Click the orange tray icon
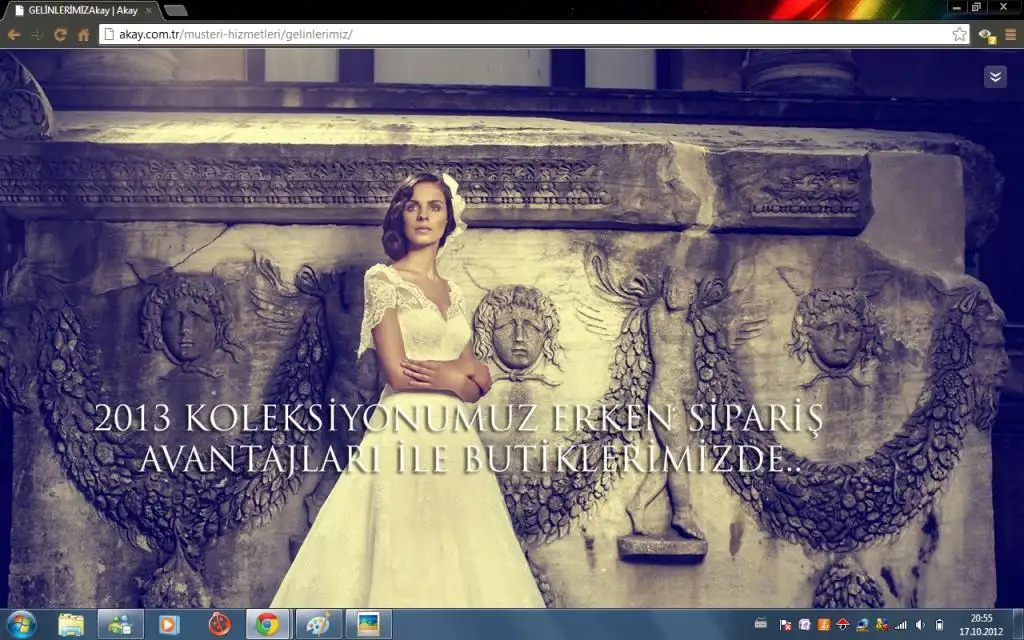This screenshot has height=640, width=1024. (824, 625)
